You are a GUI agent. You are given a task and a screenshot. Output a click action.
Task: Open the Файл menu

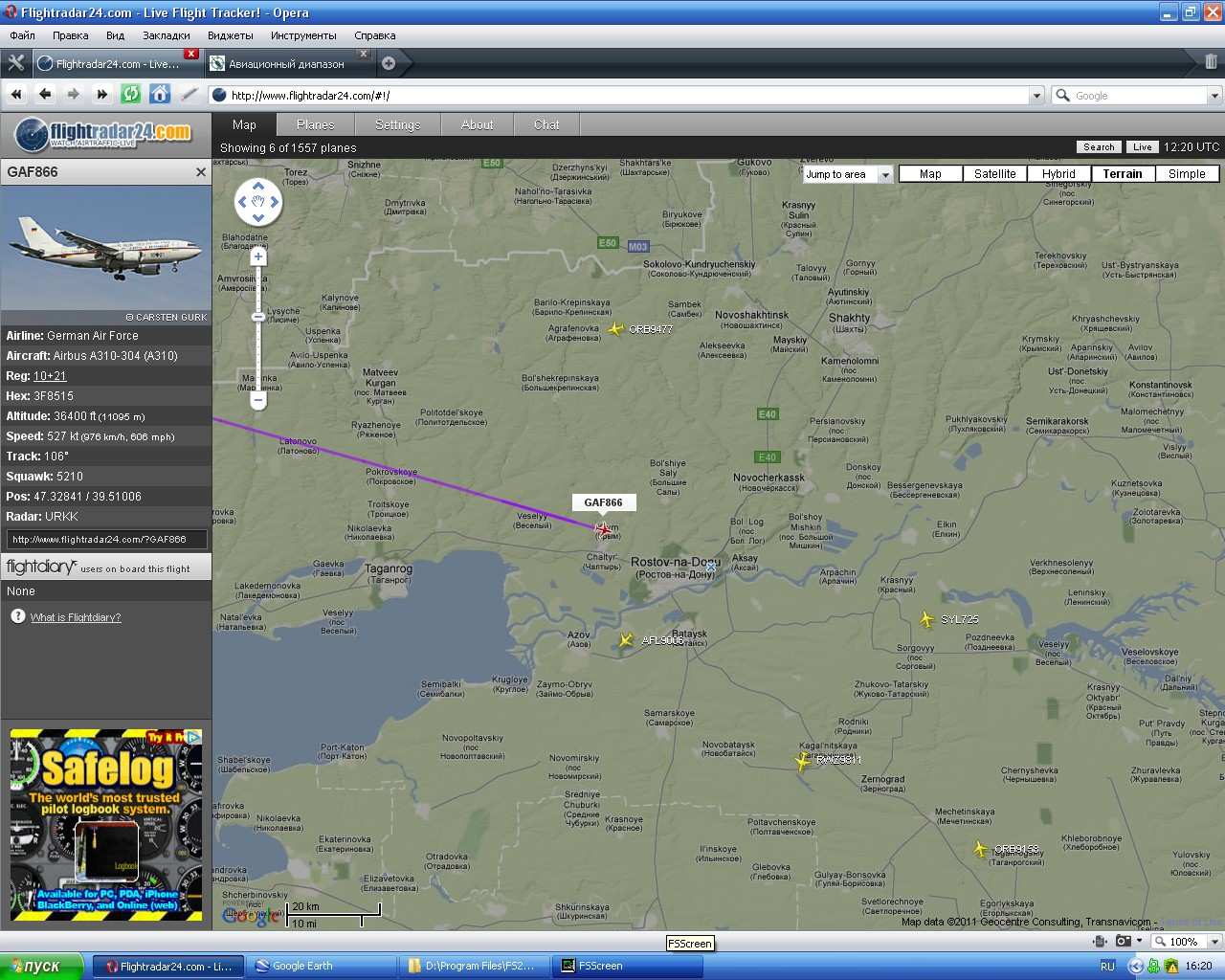(x=22, y=35)
